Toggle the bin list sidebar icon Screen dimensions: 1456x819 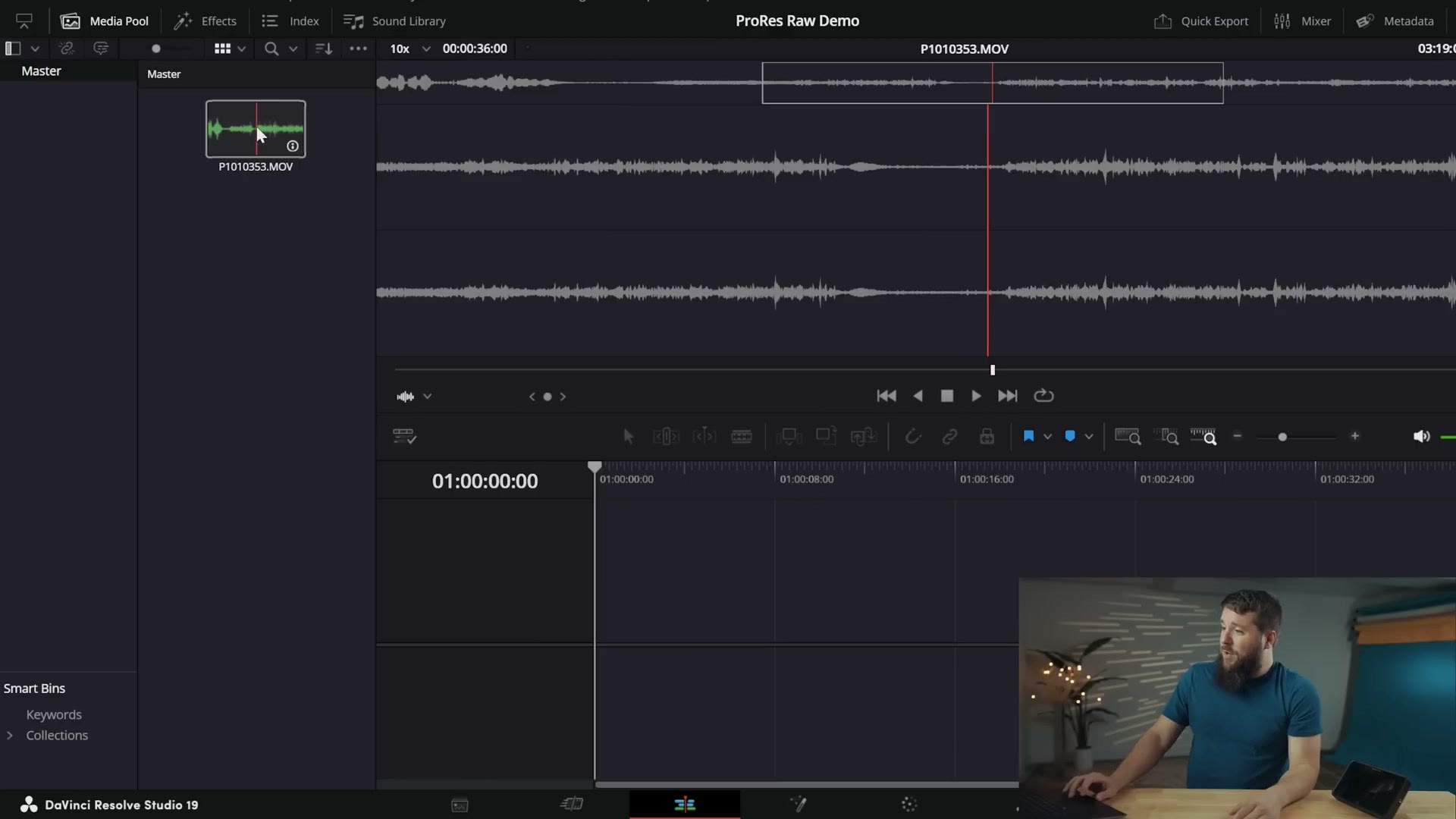point(13,49)
